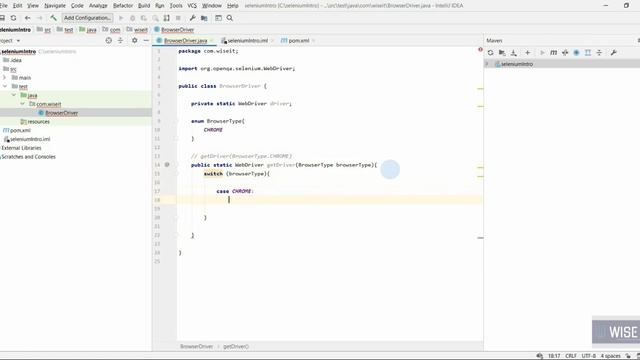Click the error indicator at editor top right
The height and width of the screenshot is (360, 640).
(x=480, y=50)
